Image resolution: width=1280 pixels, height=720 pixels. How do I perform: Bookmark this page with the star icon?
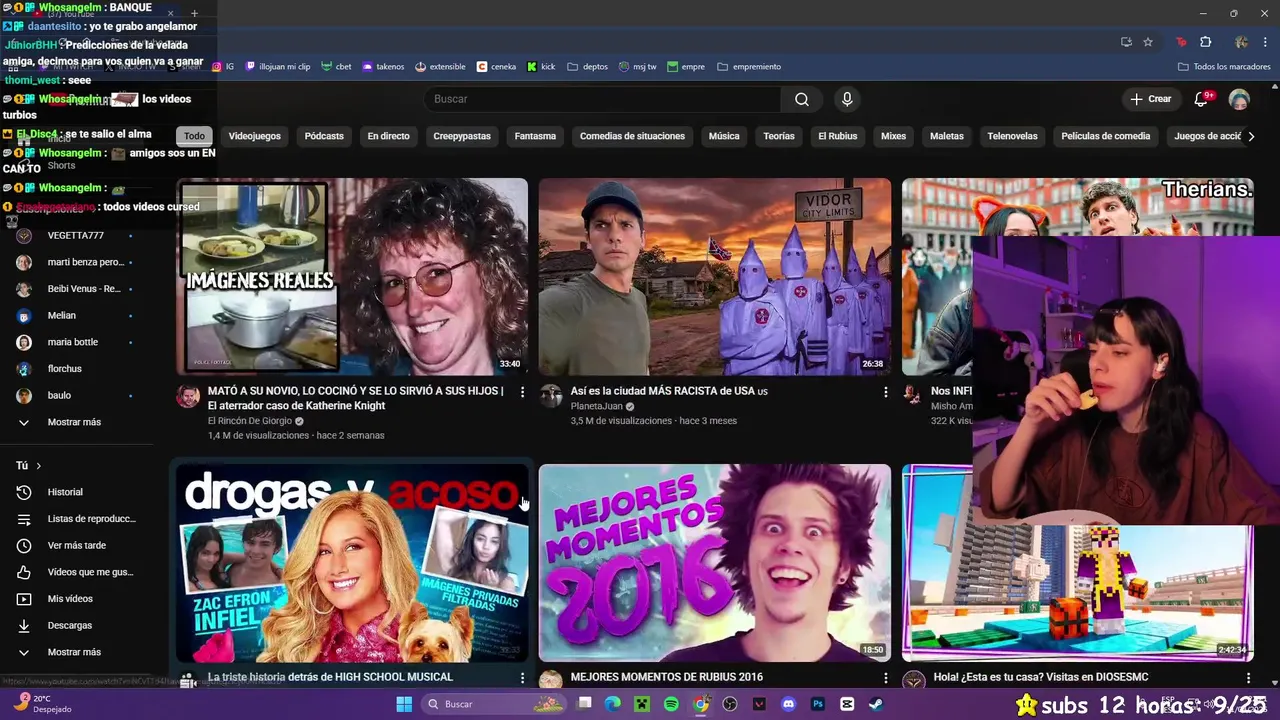pyautogui.click(x=1148, y=42)
